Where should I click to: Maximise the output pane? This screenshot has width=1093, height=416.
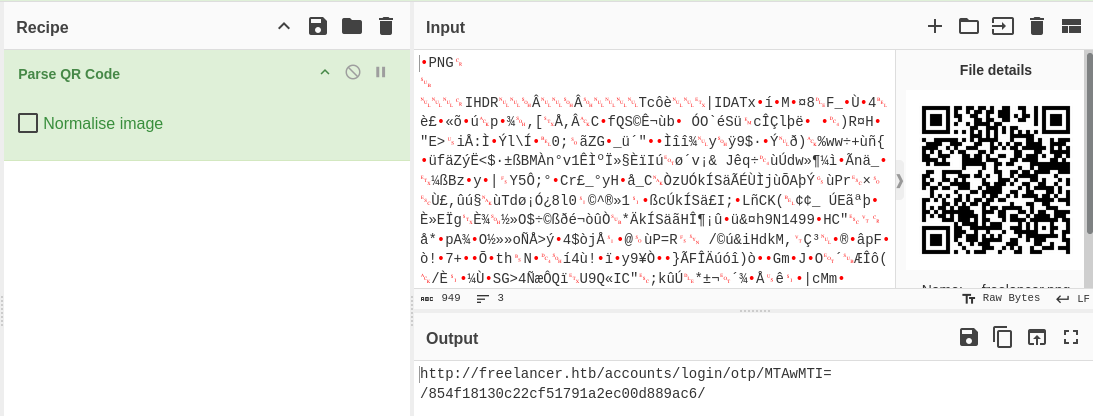[1071, 337]
